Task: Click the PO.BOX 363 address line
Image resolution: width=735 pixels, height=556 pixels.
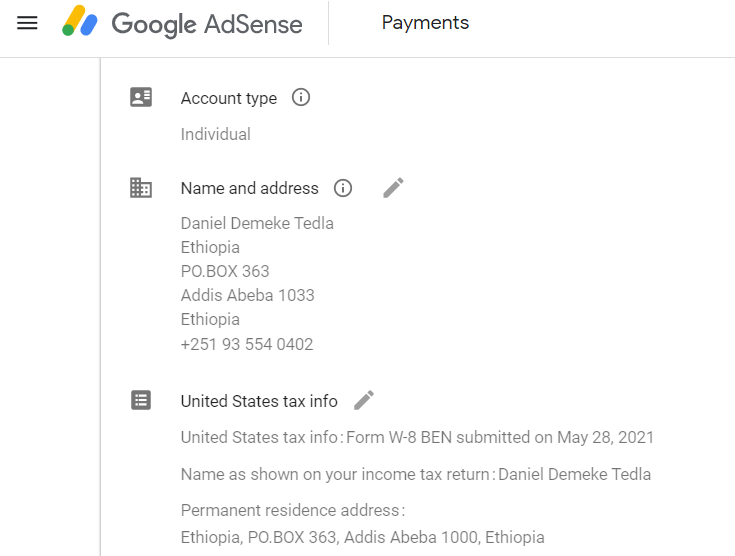Action: 225,271
